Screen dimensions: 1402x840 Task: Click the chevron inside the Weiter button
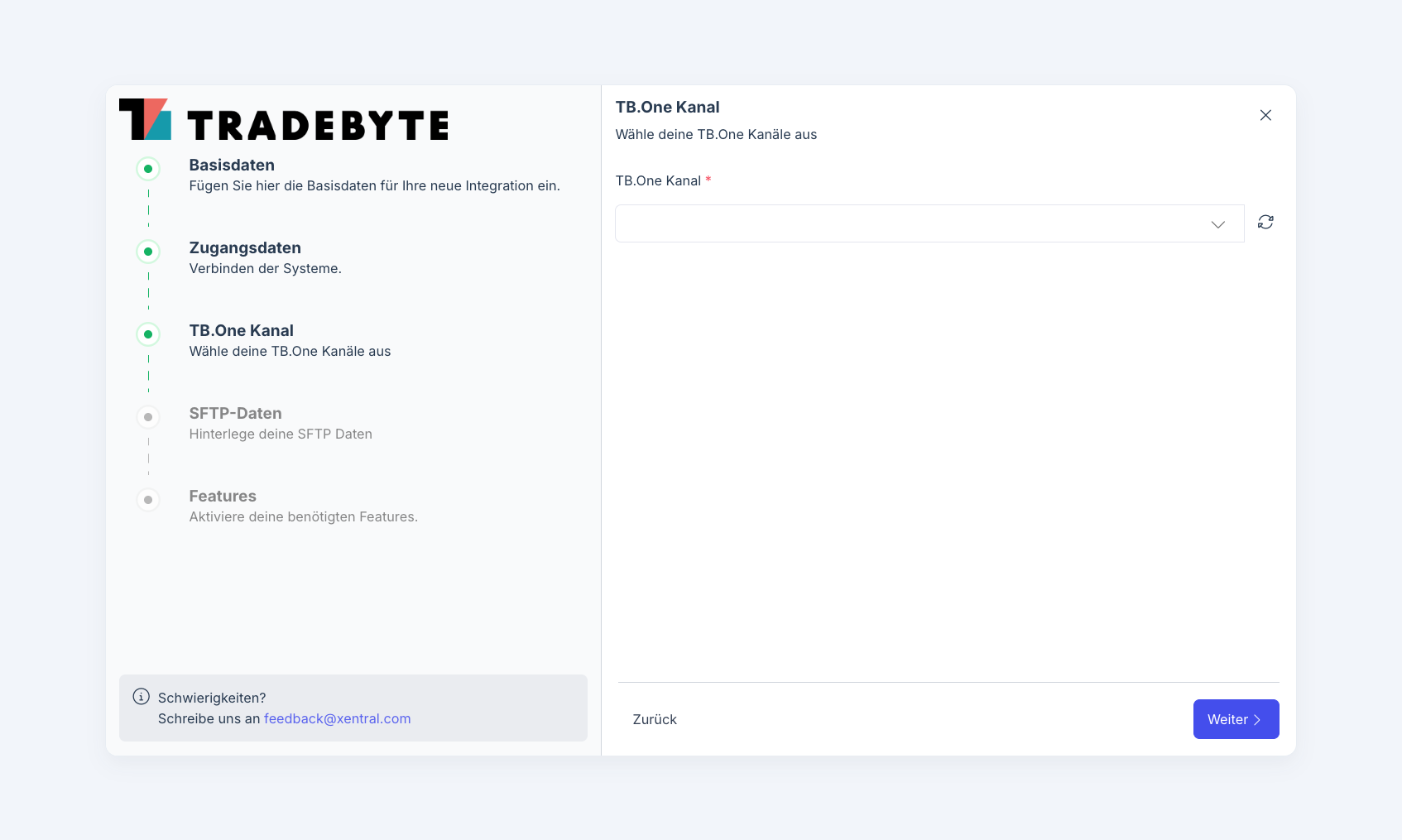pyautogui.click(x=1257, y=720)
